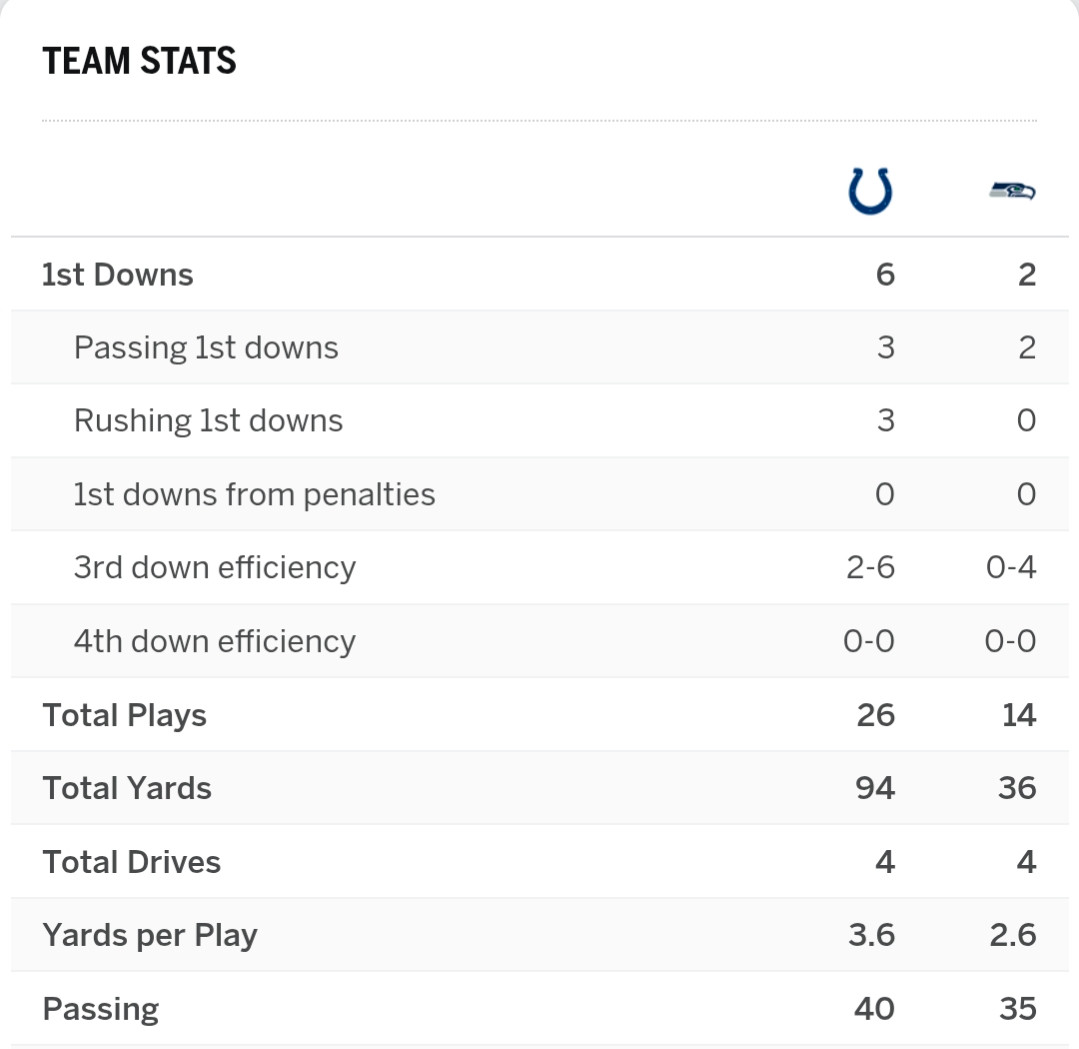
Task: Select the Seahawks 3rd down efficiency 0-4
Action: coord(1010,568)
